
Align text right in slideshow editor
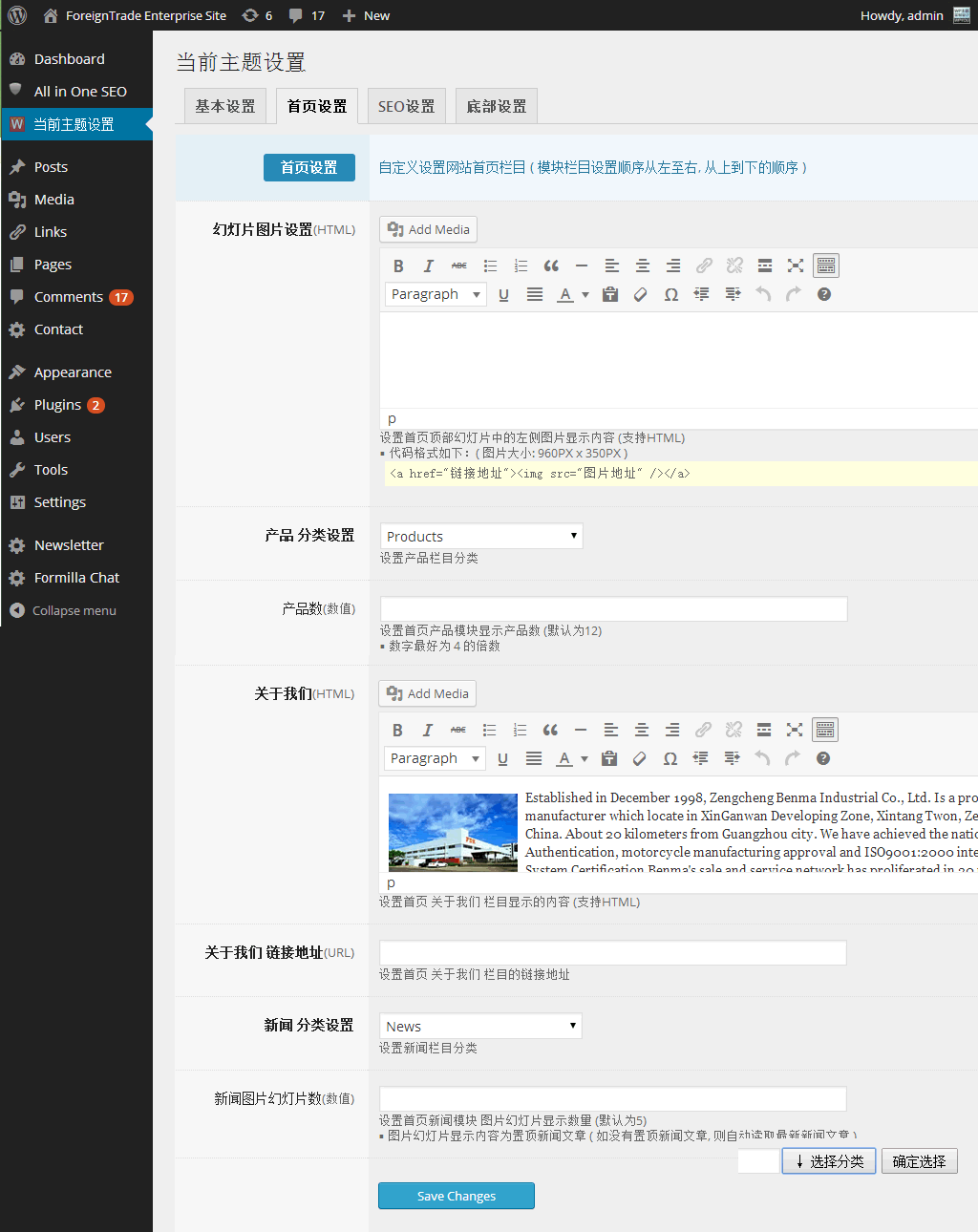673,266
